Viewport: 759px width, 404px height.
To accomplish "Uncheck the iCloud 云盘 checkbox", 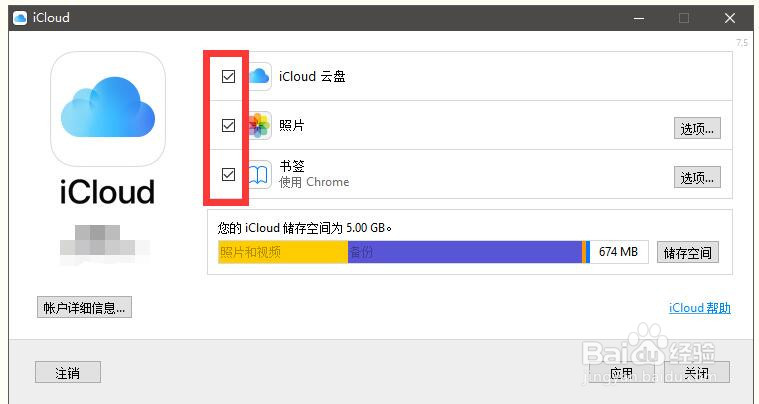I will tap(229, 76).
